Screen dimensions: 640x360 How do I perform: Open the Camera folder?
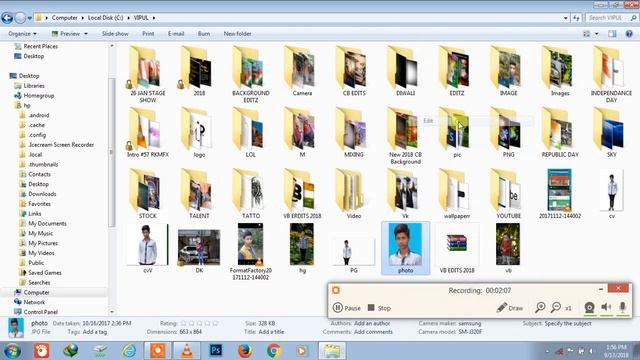tap(302, 71)
